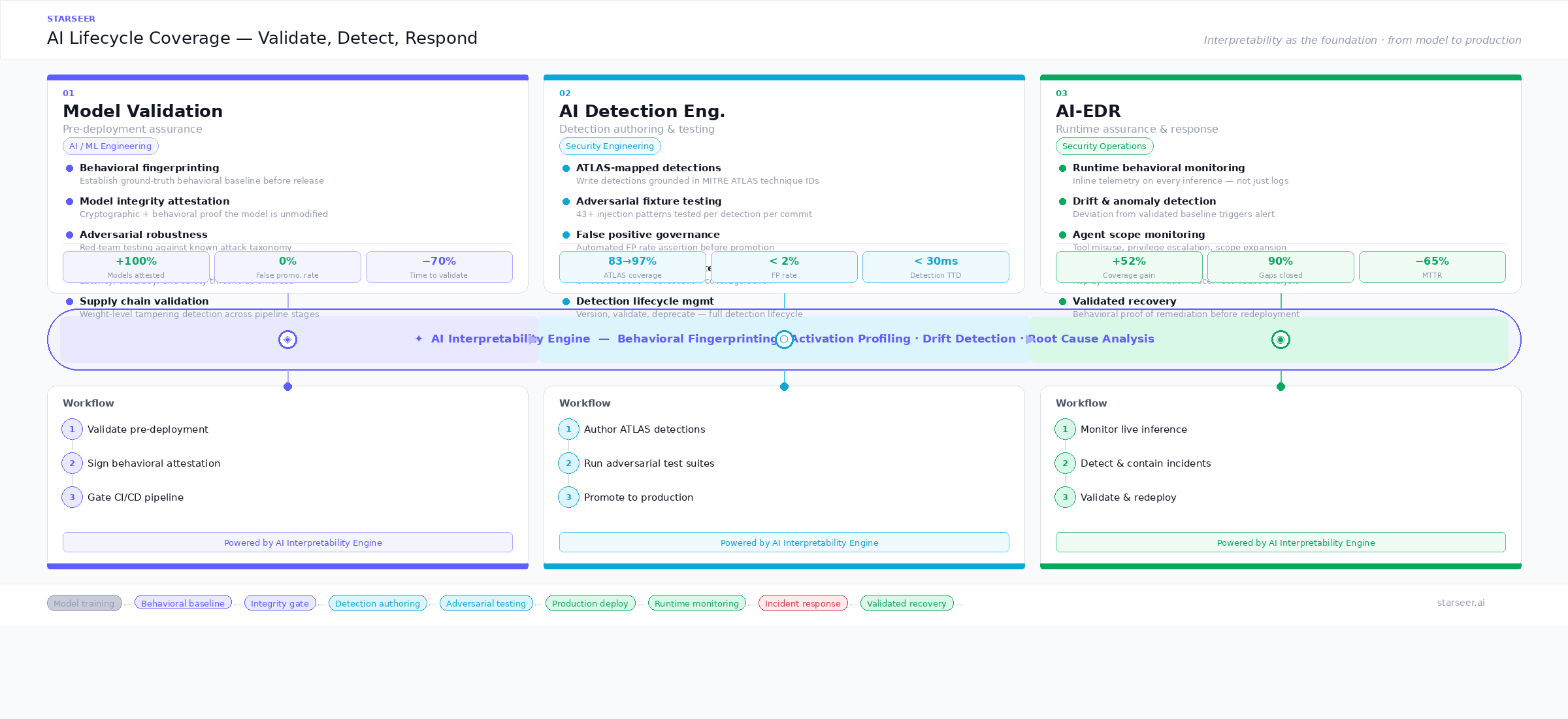Toggle the Production deploy chip
This screenshot has height=719, width=1568.
point(590,603)
